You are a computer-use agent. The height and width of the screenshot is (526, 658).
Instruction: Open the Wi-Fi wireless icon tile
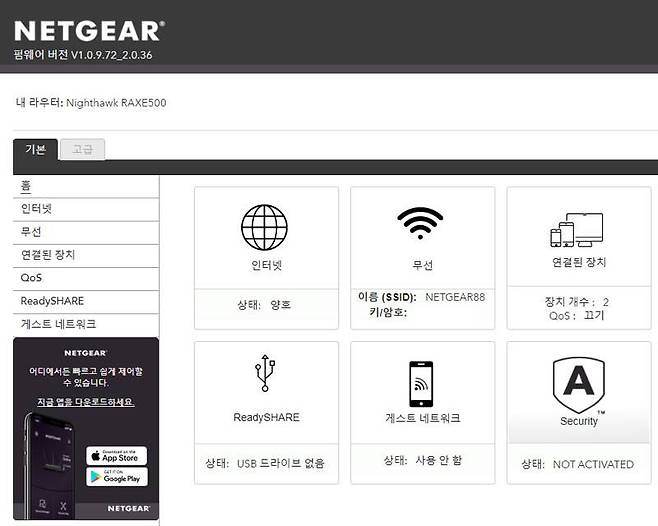pyautogui.click(x=422, y=225)
